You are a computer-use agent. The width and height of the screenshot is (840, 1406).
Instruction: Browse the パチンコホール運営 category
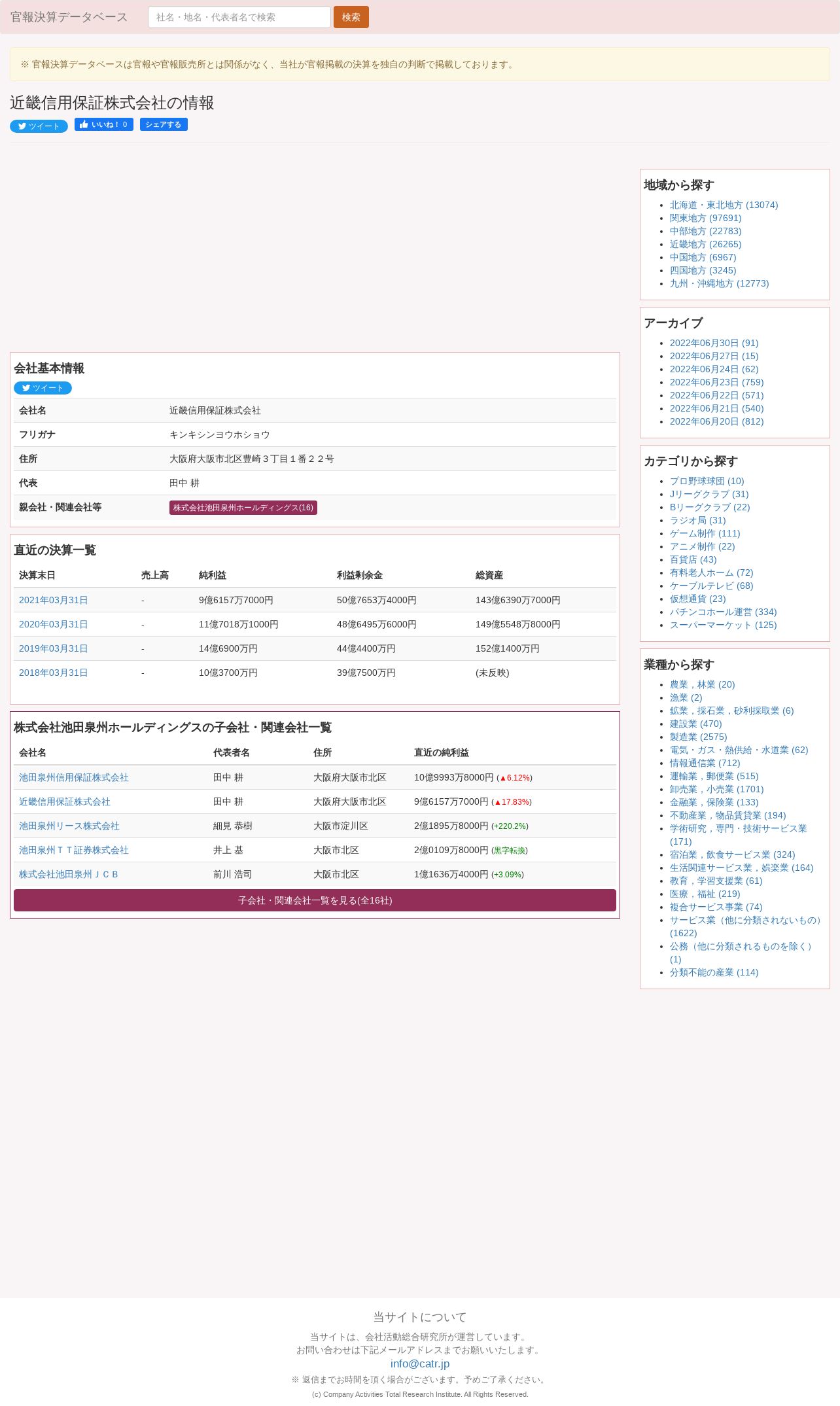(724, 612)
